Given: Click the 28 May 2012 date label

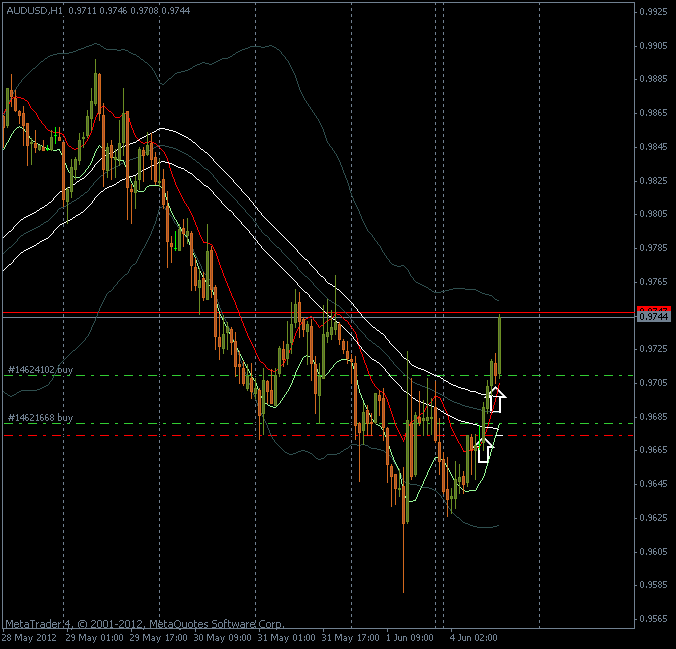Looking at the screenshot, I should click(x=30, y=638).
